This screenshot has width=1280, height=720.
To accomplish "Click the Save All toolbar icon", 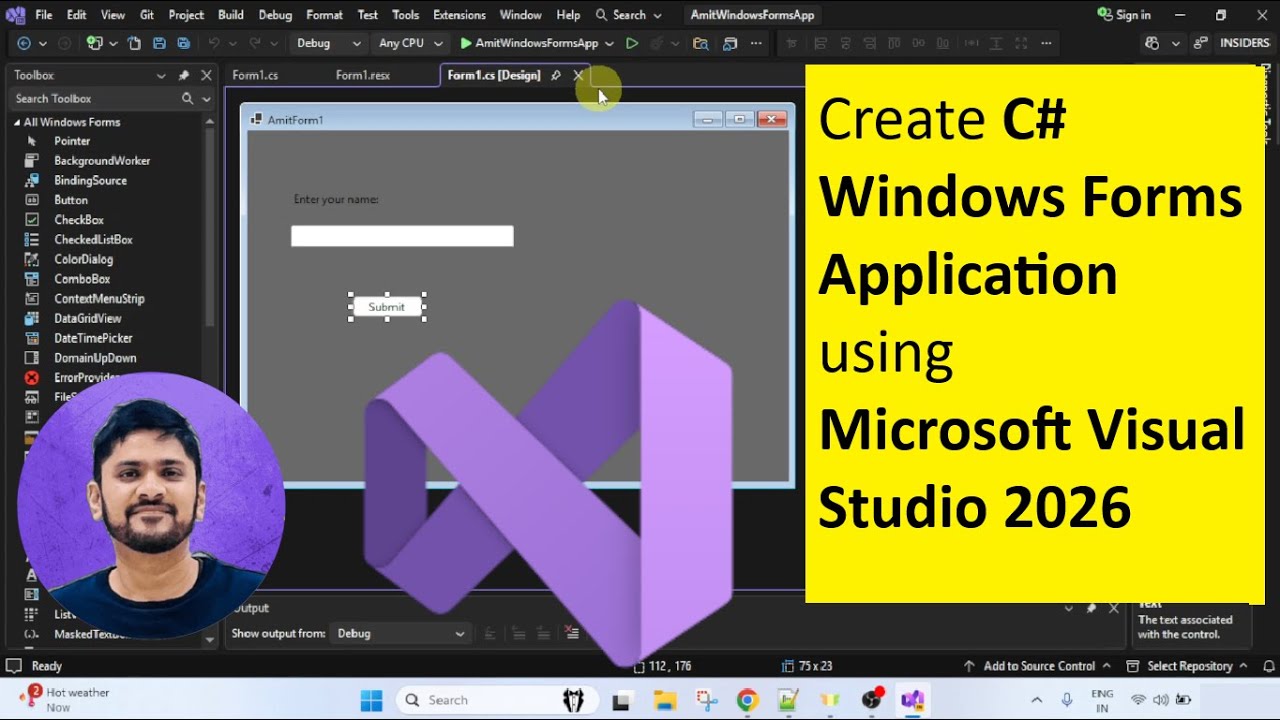I will point(184,43).
